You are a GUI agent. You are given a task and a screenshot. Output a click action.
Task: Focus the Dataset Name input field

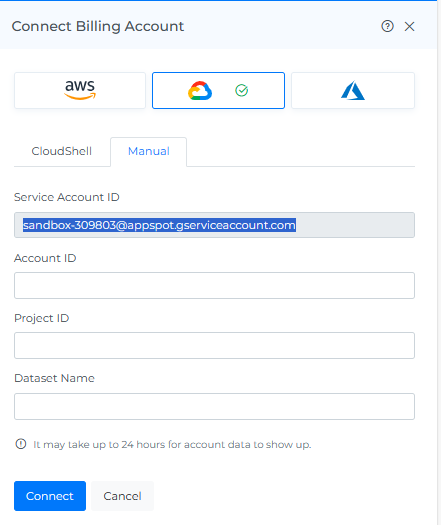coord(214,406)
